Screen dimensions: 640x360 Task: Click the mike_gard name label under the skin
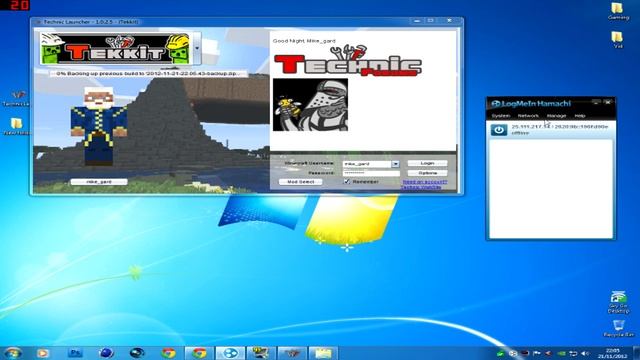(x=99, y=182)
